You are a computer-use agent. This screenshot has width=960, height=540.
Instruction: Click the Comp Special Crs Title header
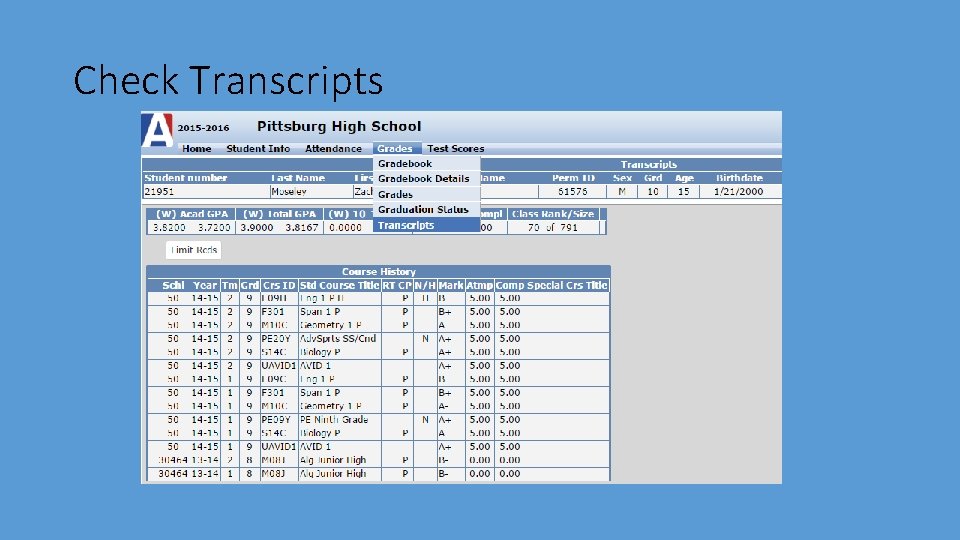552,285
